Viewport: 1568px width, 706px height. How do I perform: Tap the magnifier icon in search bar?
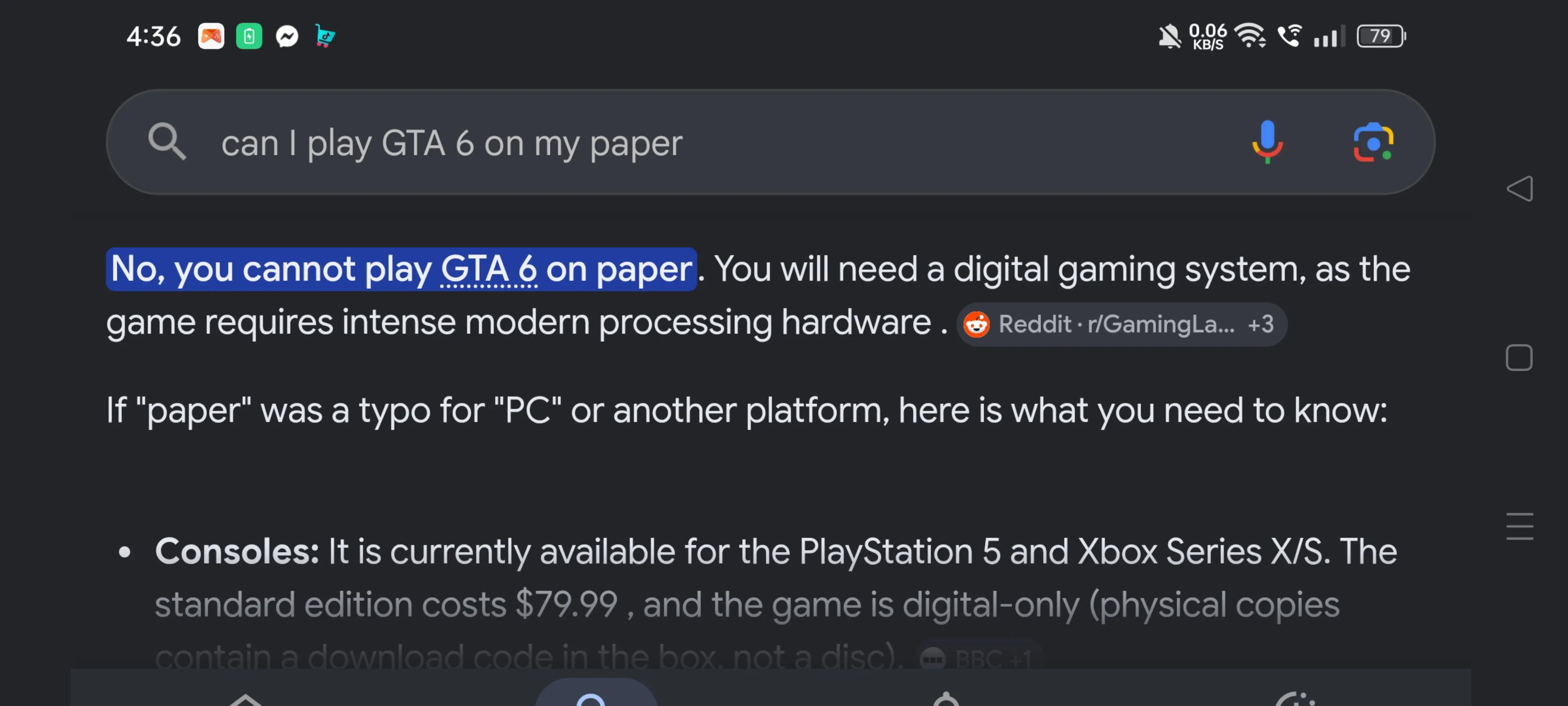tap(167, 142)
